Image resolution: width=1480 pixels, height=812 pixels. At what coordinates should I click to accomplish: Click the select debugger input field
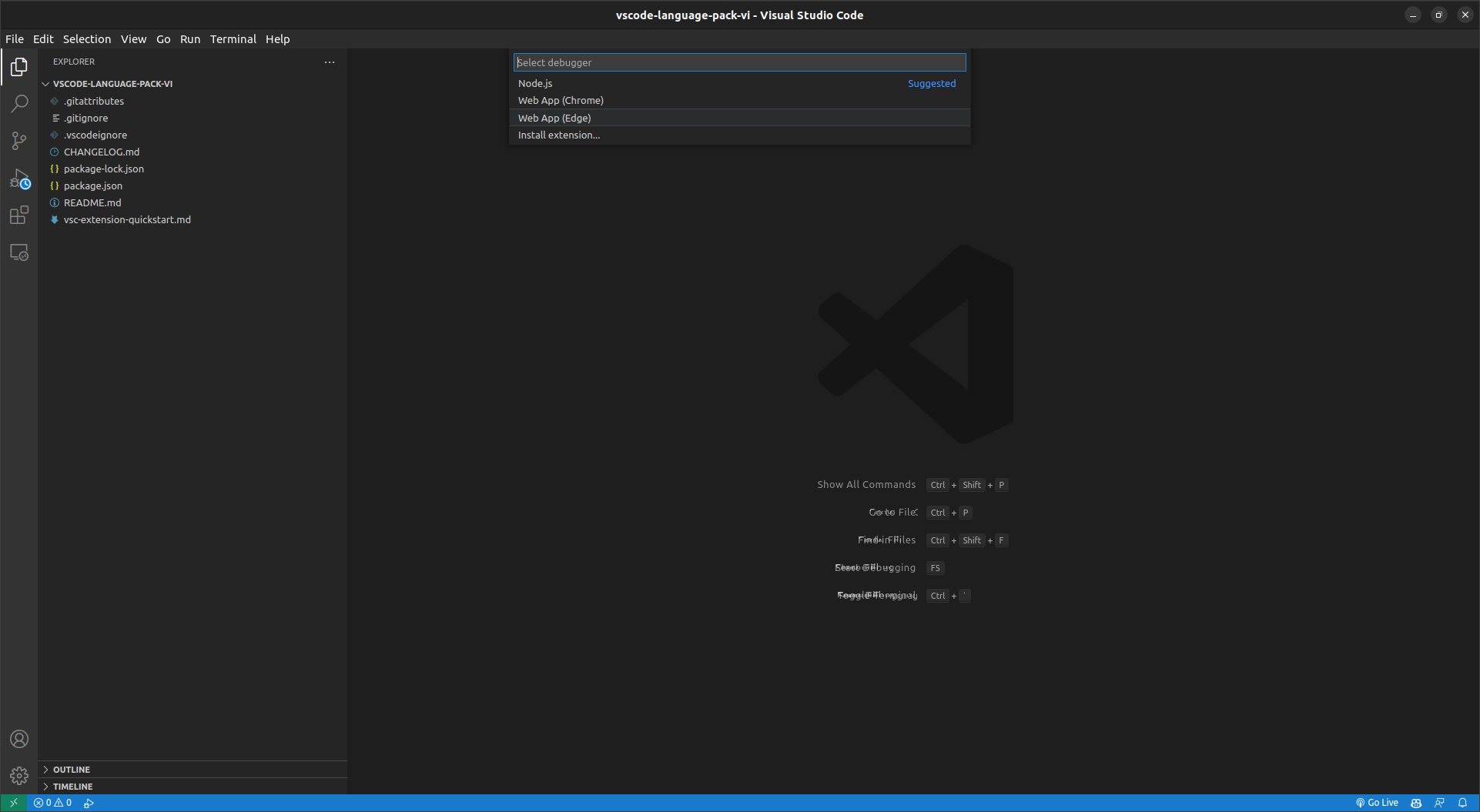(x=738, y=62)
